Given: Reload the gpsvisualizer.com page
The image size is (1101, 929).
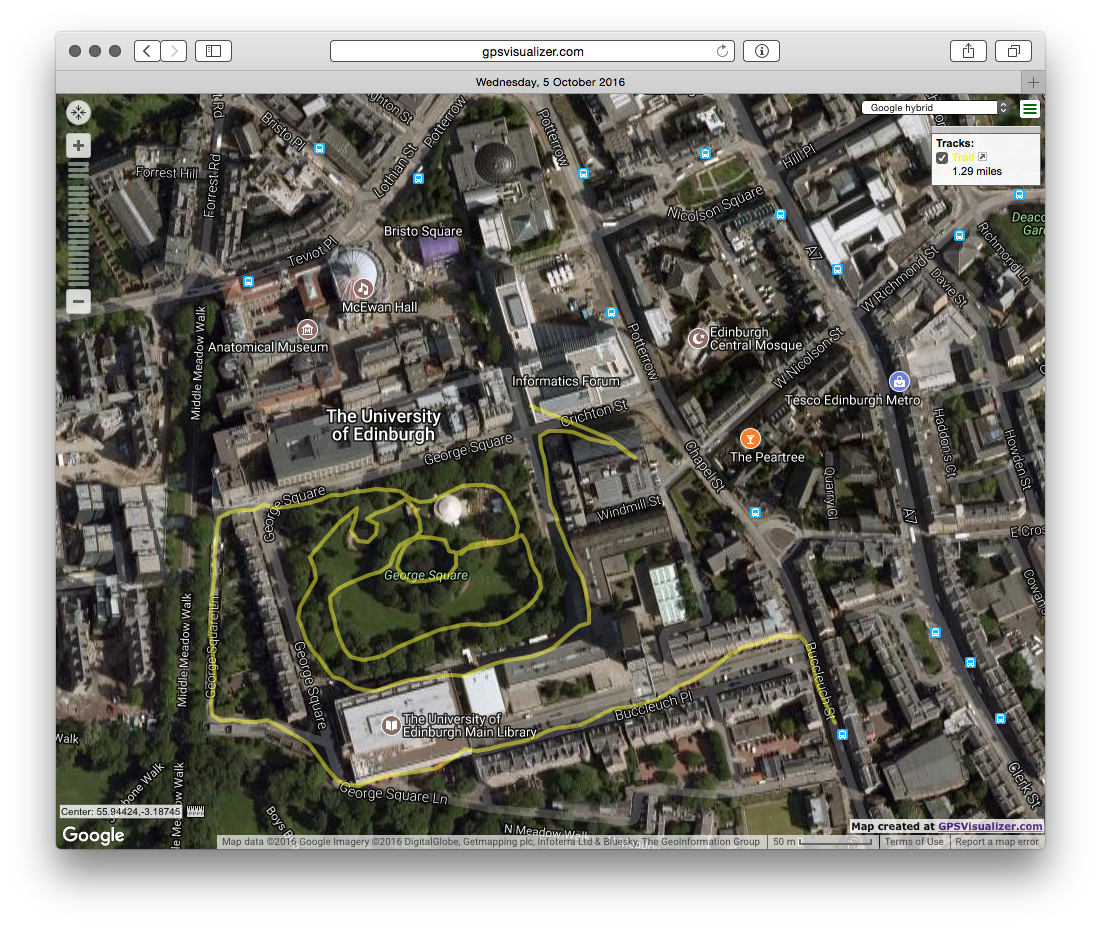Looking at the screenshot, I should (722, 51).
